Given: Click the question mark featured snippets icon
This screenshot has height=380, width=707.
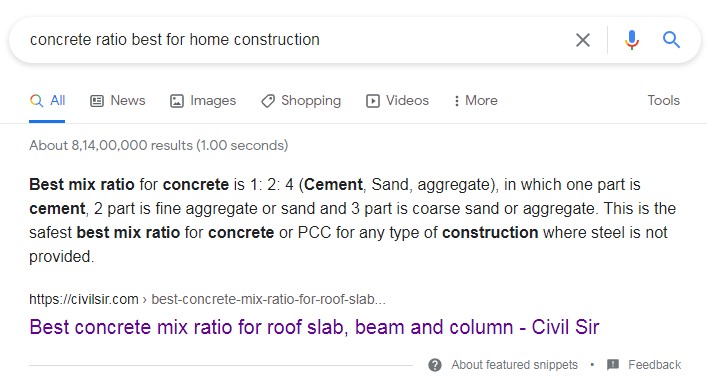Looking at the screenshot, I should [x=435, y=365].
